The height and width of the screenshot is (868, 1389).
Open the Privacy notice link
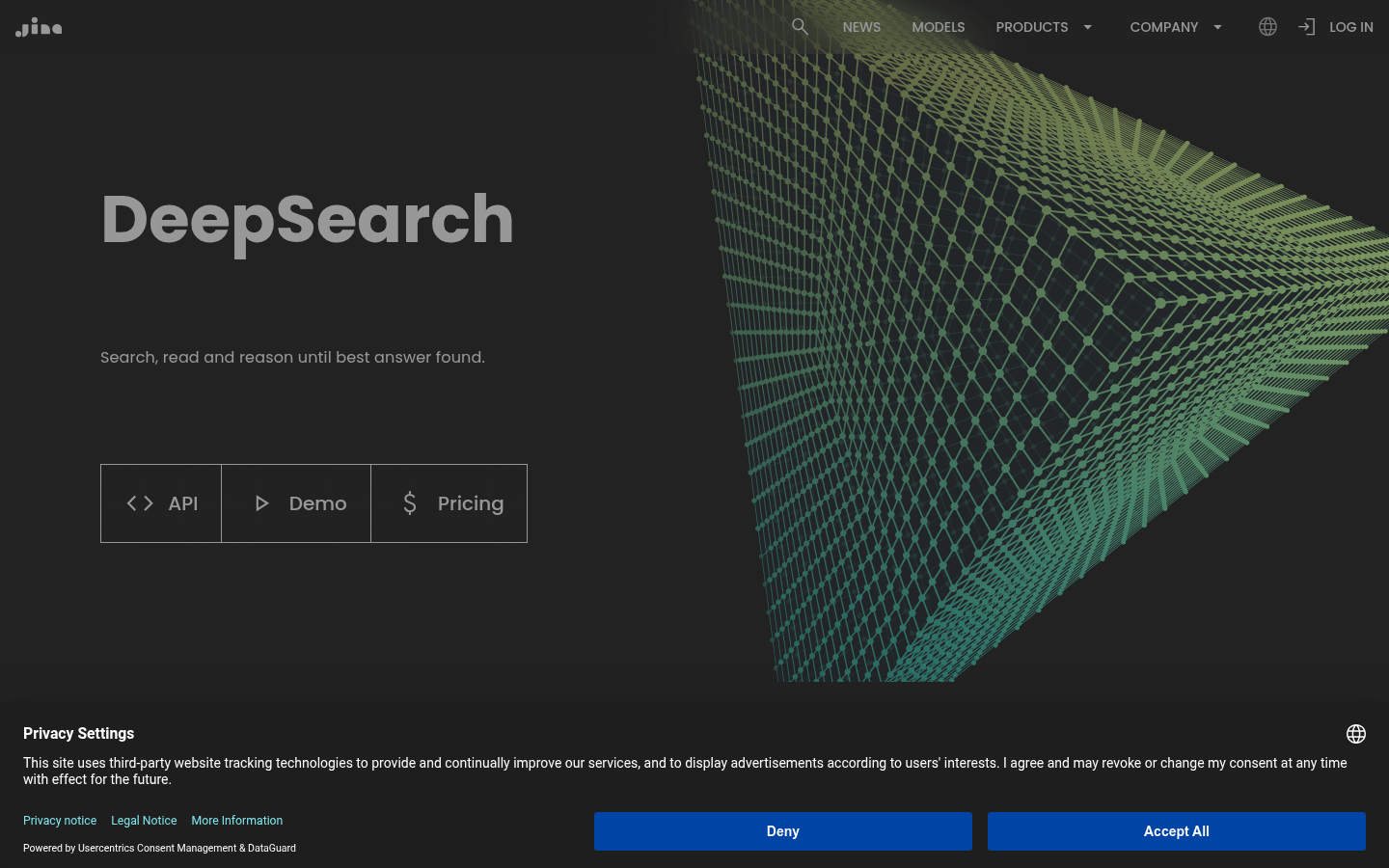pyautogui.click(x=60, y=821)
